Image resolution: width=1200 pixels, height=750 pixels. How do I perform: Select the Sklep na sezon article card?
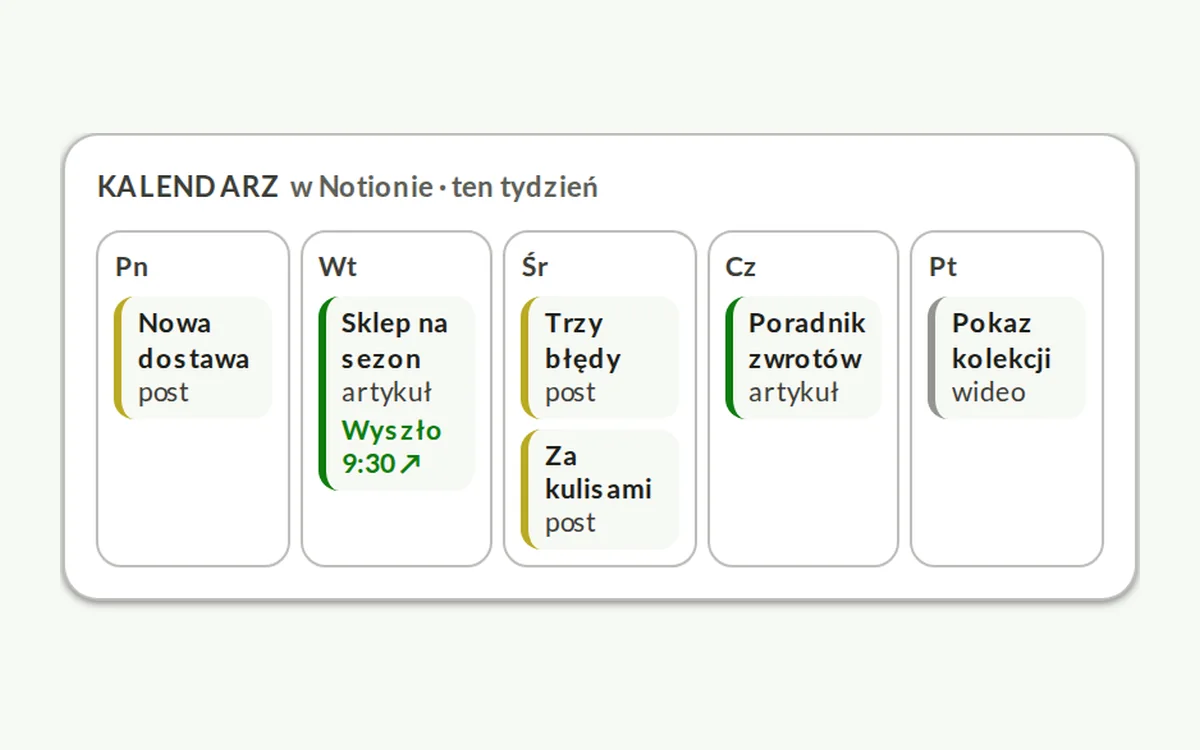point(397,393)
